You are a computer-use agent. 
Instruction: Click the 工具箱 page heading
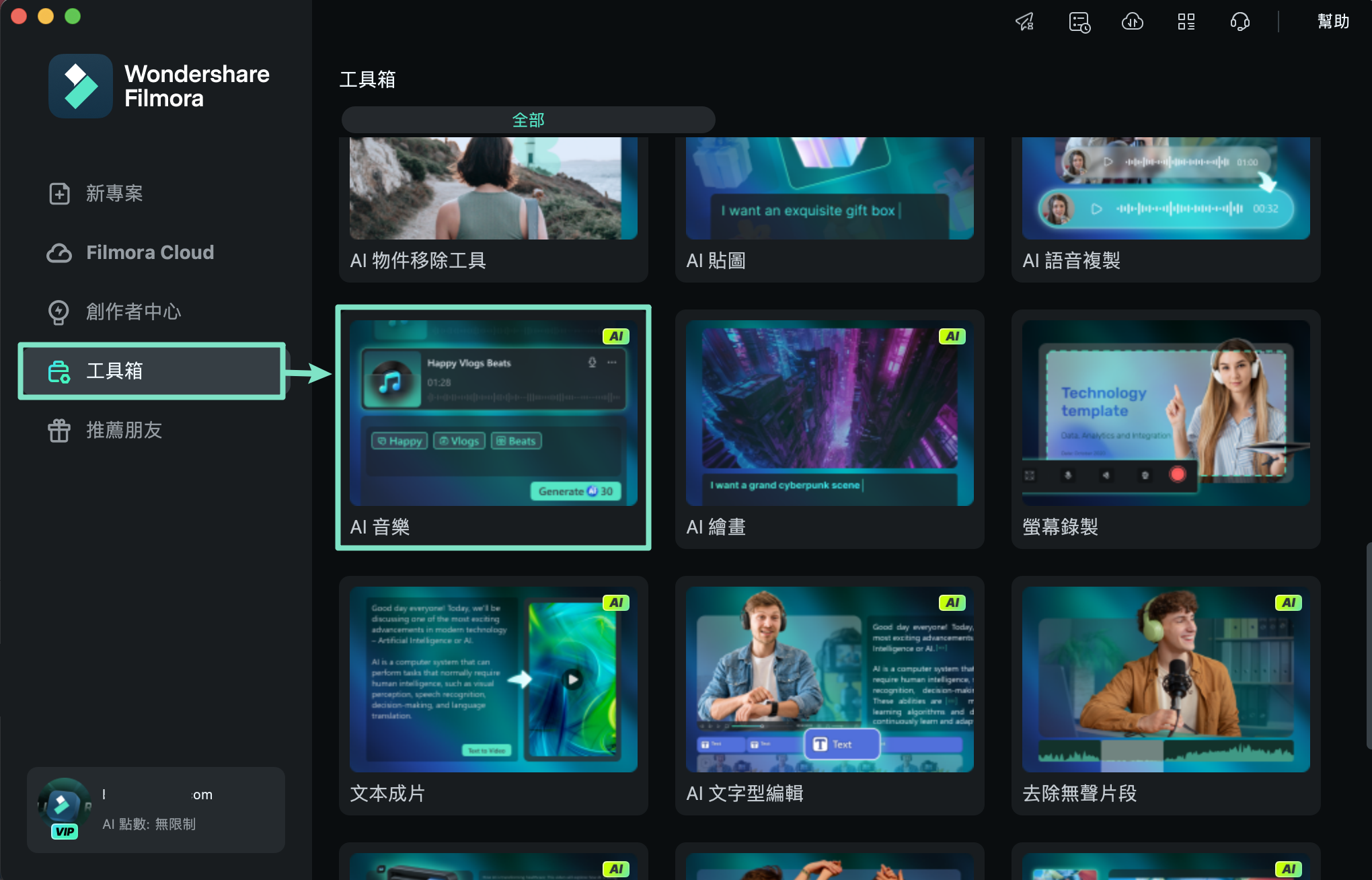pyautogui.click(x=367, y=79)
